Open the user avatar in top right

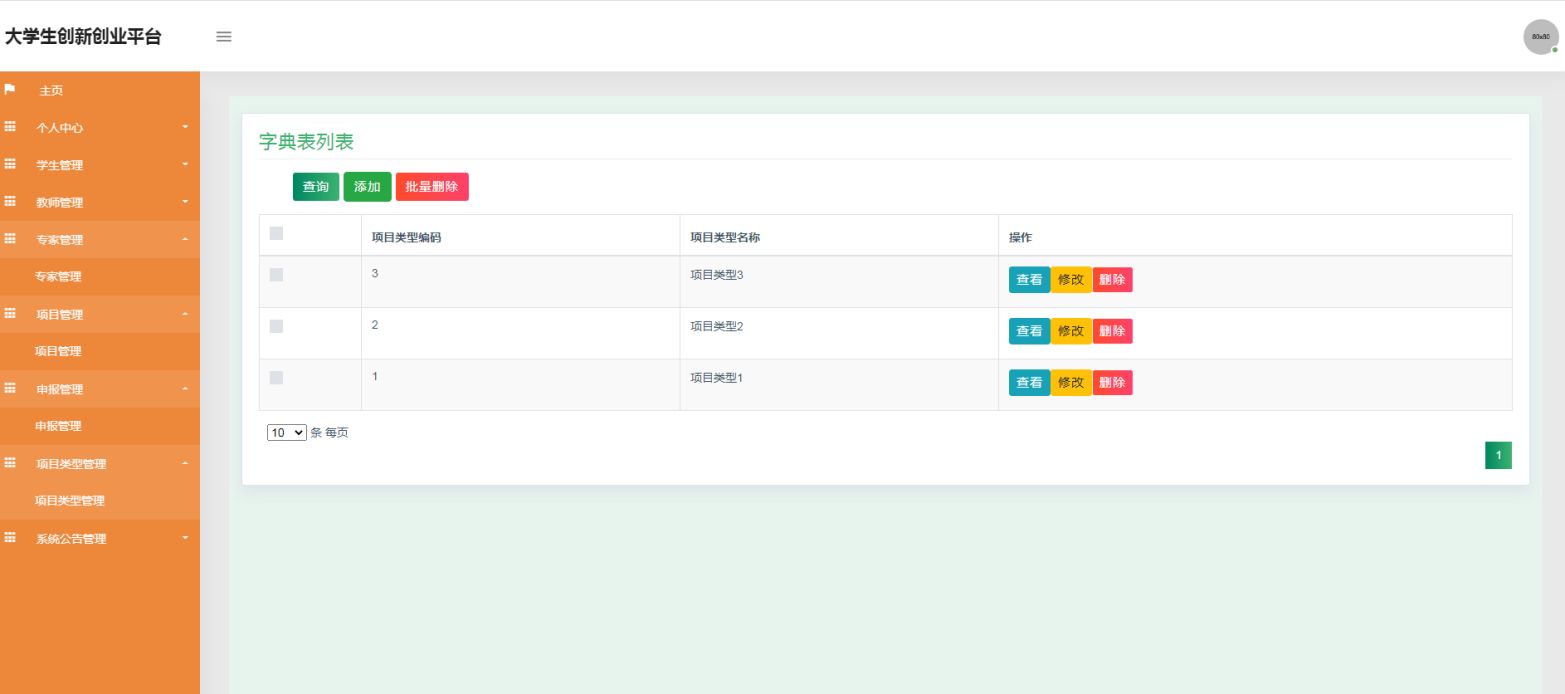coord(1540,37)
